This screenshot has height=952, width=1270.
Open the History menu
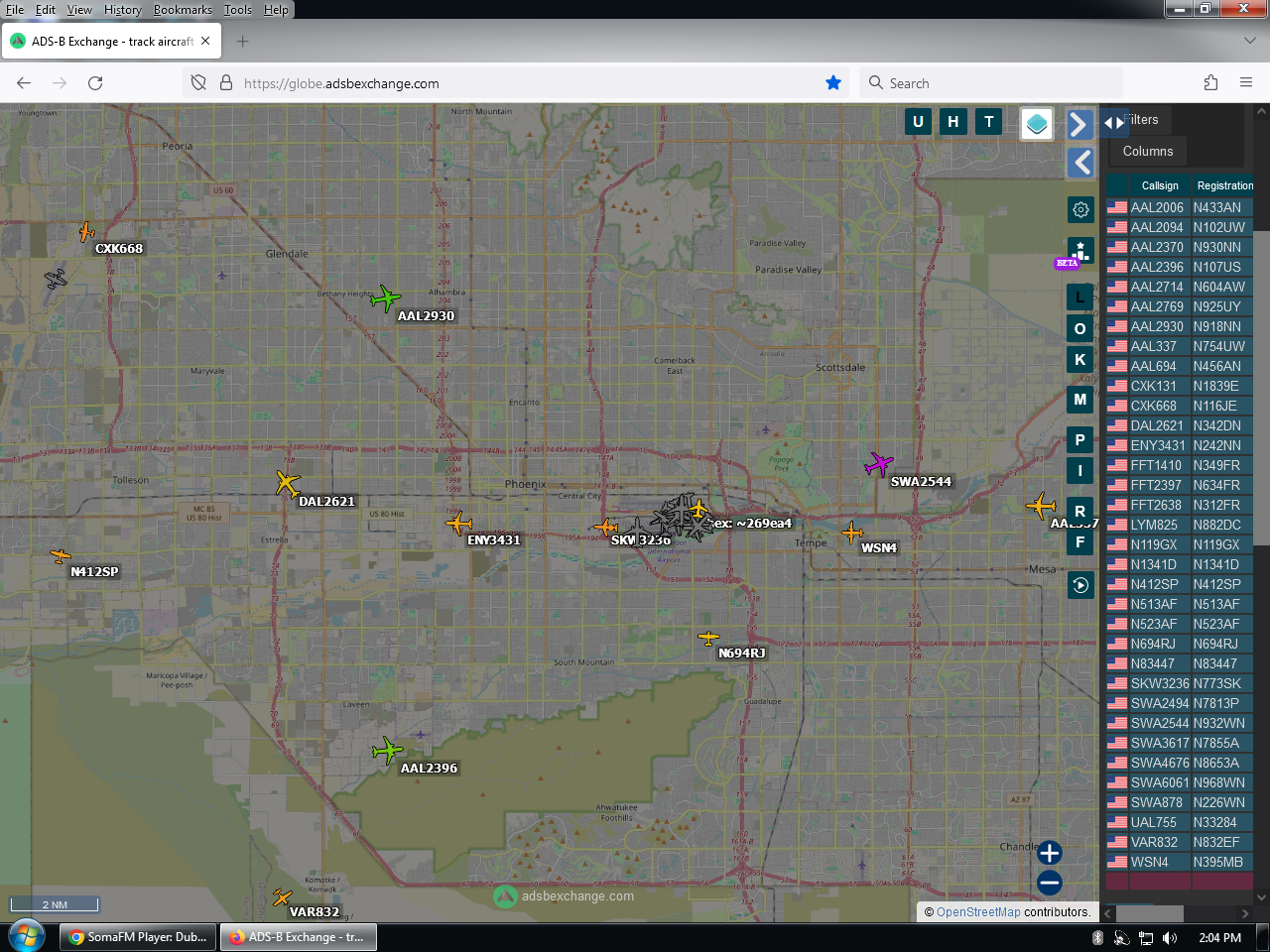click(123, 10)
